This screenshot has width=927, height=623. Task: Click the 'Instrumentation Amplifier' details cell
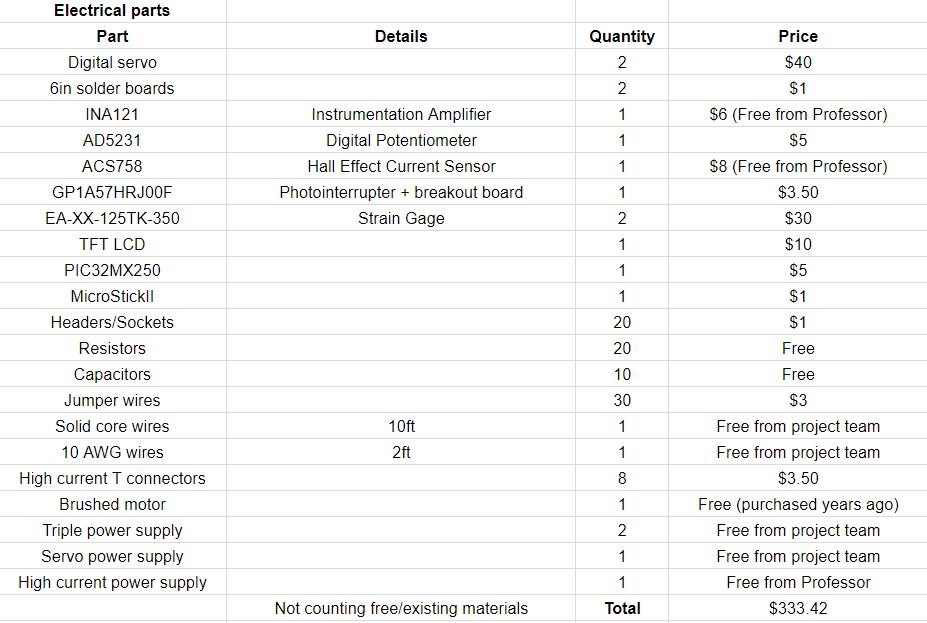[x=401, y=114]
